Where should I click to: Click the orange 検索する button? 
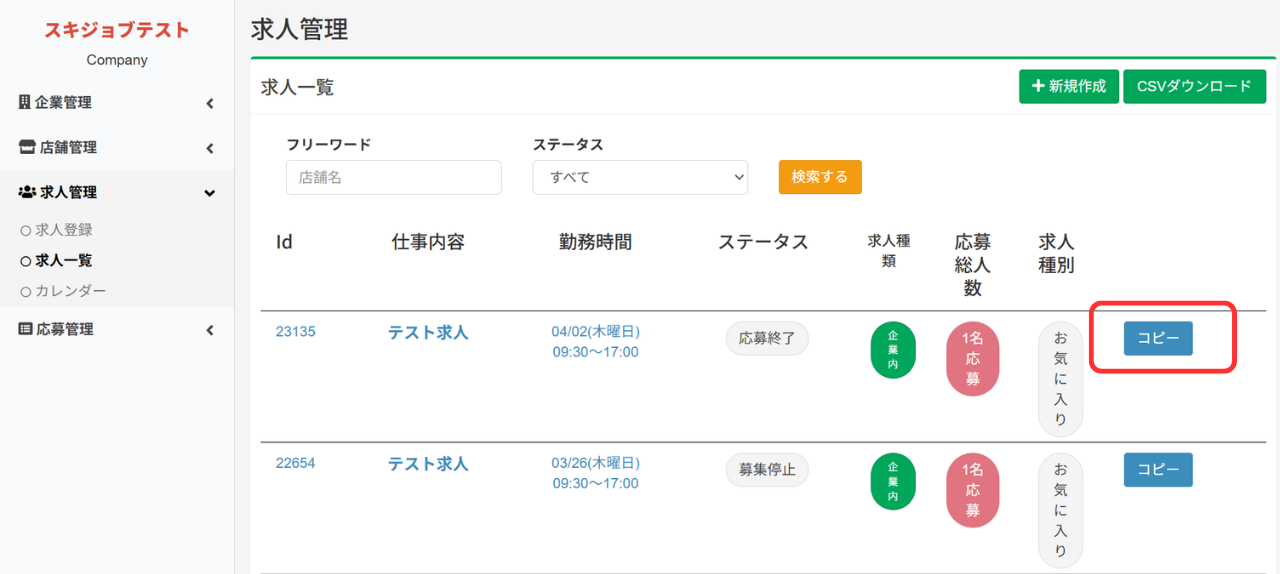820,177
